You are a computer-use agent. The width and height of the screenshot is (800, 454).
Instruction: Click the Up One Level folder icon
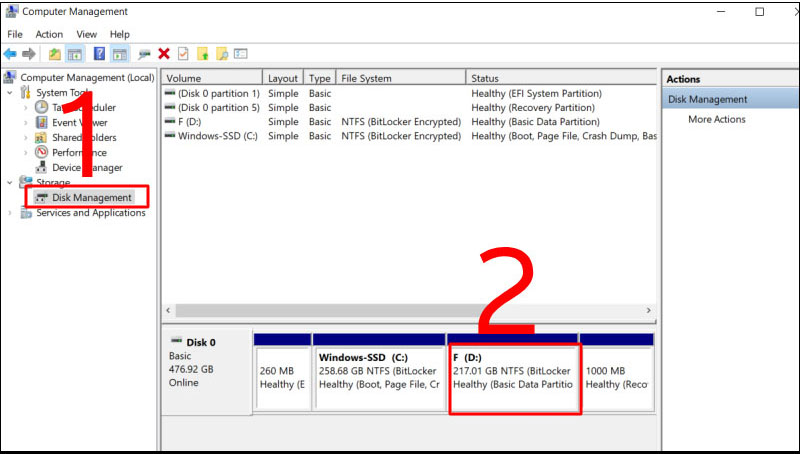tap(54, 54)
